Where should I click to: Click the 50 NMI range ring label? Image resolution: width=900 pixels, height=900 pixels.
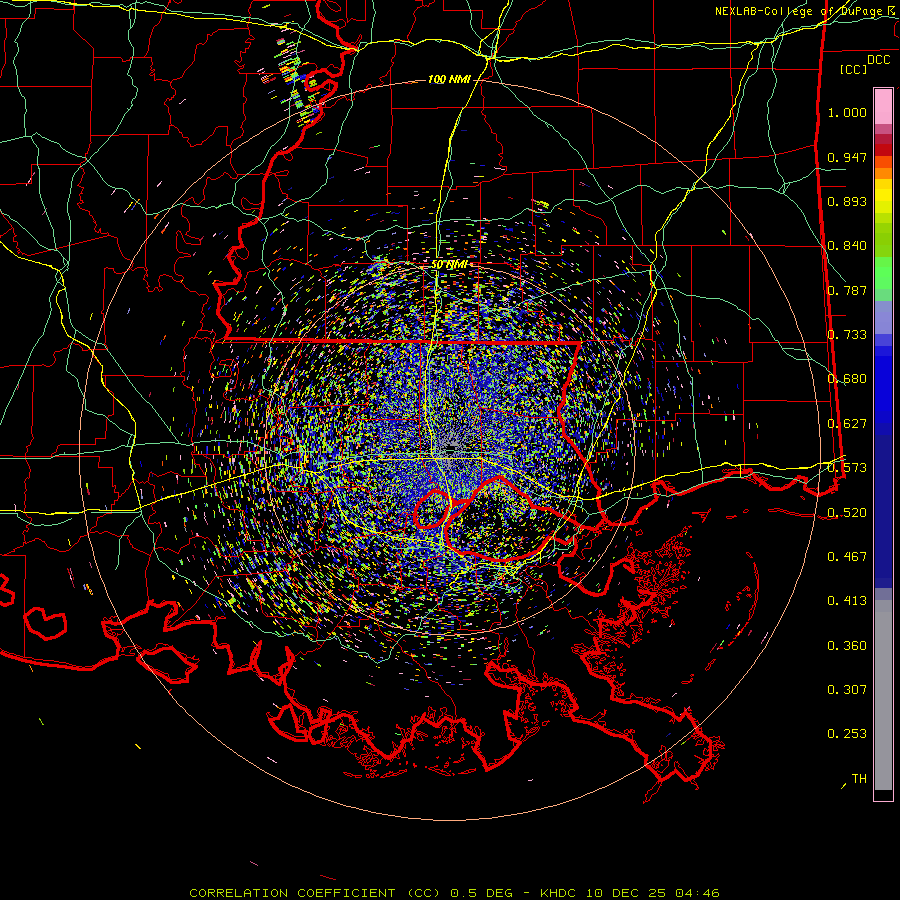(x=449, y=265)
